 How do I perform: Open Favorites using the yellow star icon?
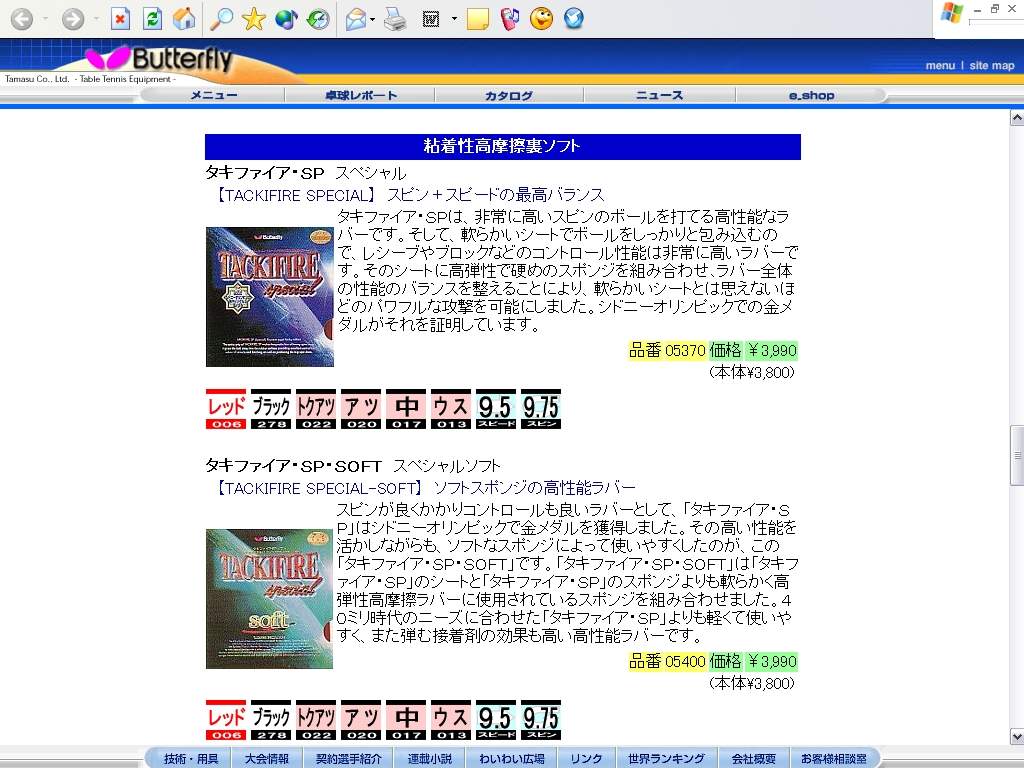(253, 19)
